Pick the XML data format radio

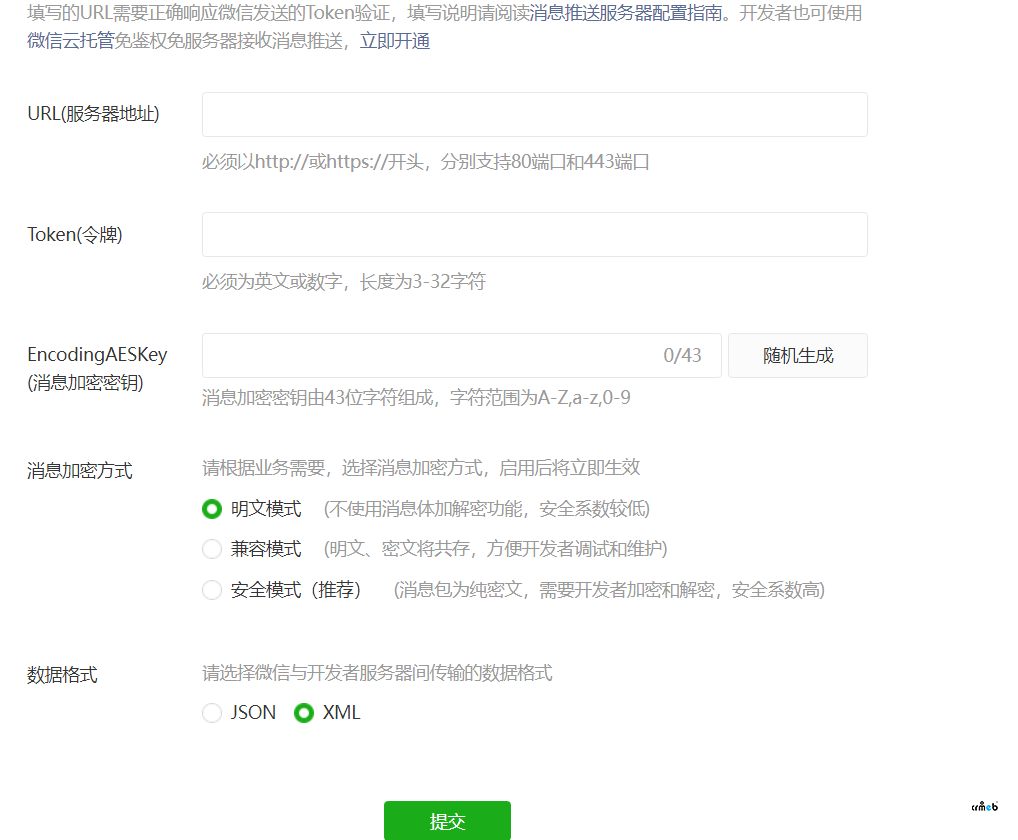coord(304,713)
